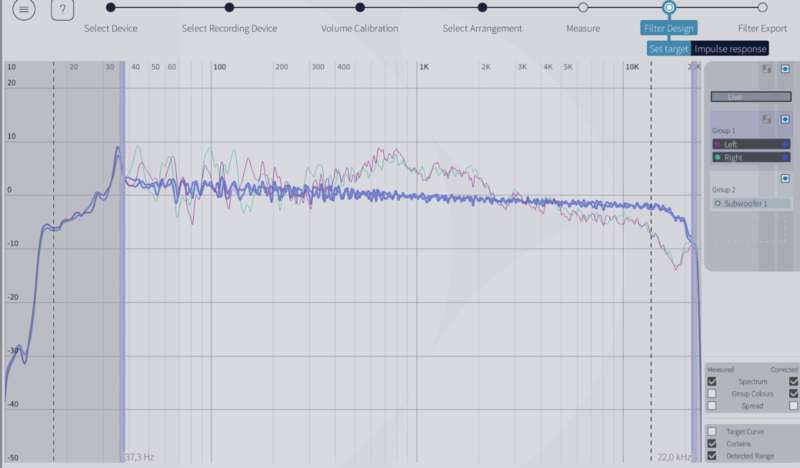Switch to the Impulse response tab
This screenshot has height=468, width=800.
click(728, 48)
